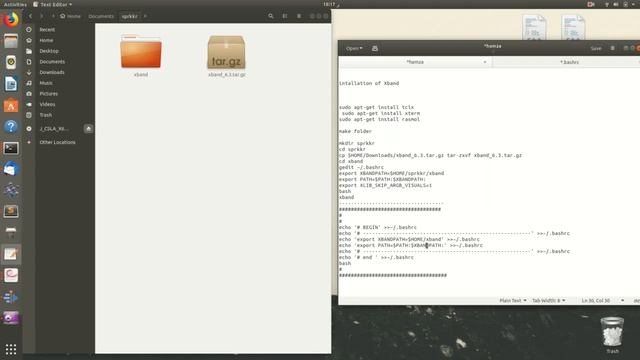
Task: Open Sublime Text from the dock
Action: point(11,211)
